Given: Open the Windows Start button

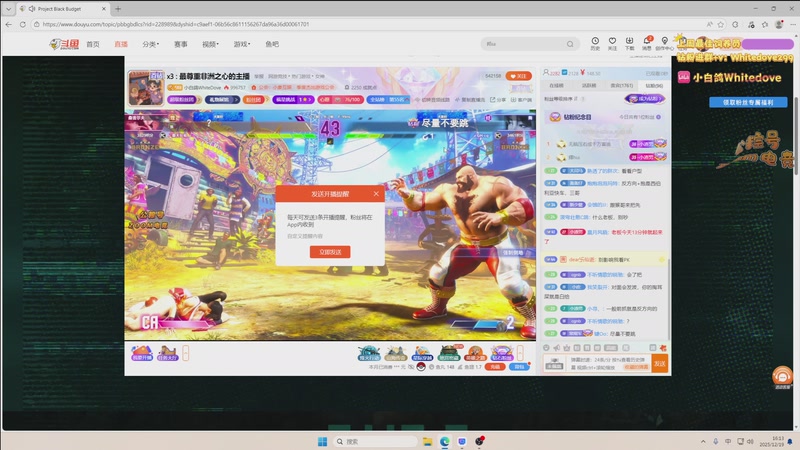Looking at the screenshot, I should 322,441.
